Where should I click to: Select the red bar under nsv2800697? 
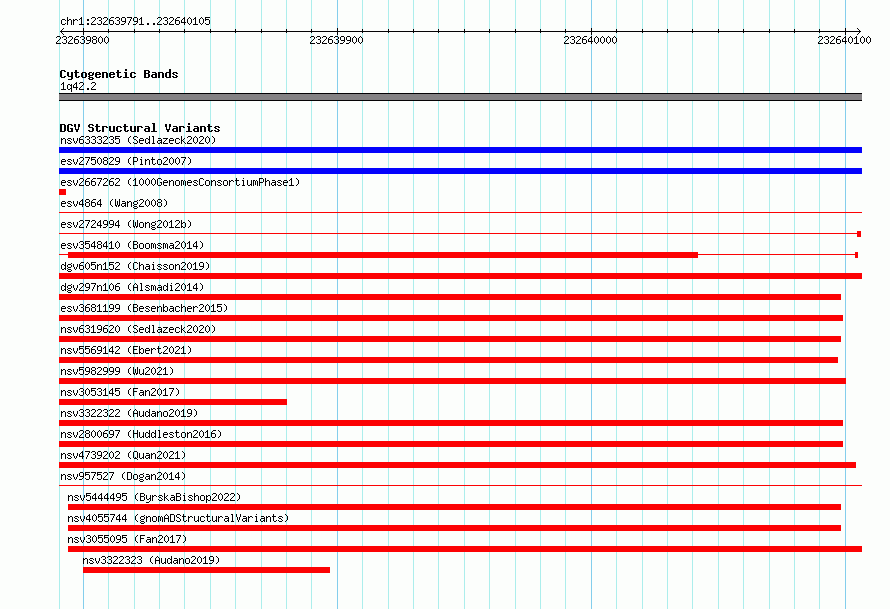(451, 444)
